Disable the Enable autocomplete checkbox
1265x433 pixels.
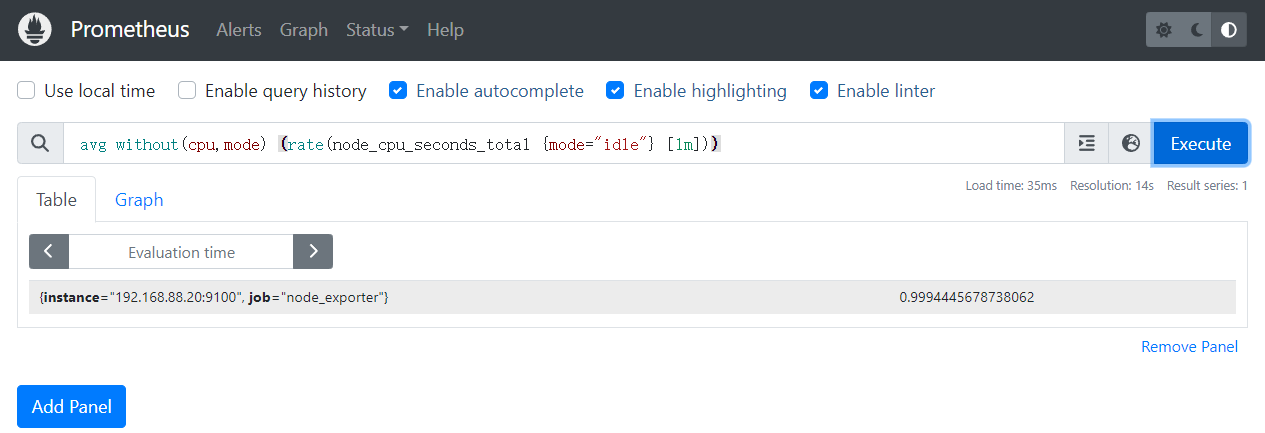coord(398,91)
